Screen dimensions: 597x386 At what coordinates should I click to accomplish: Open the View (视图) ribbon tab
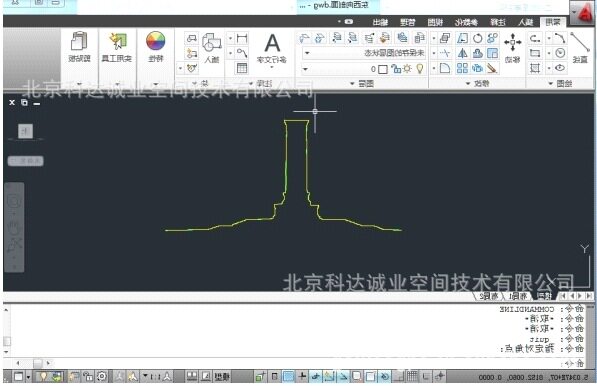click(435, 22)
